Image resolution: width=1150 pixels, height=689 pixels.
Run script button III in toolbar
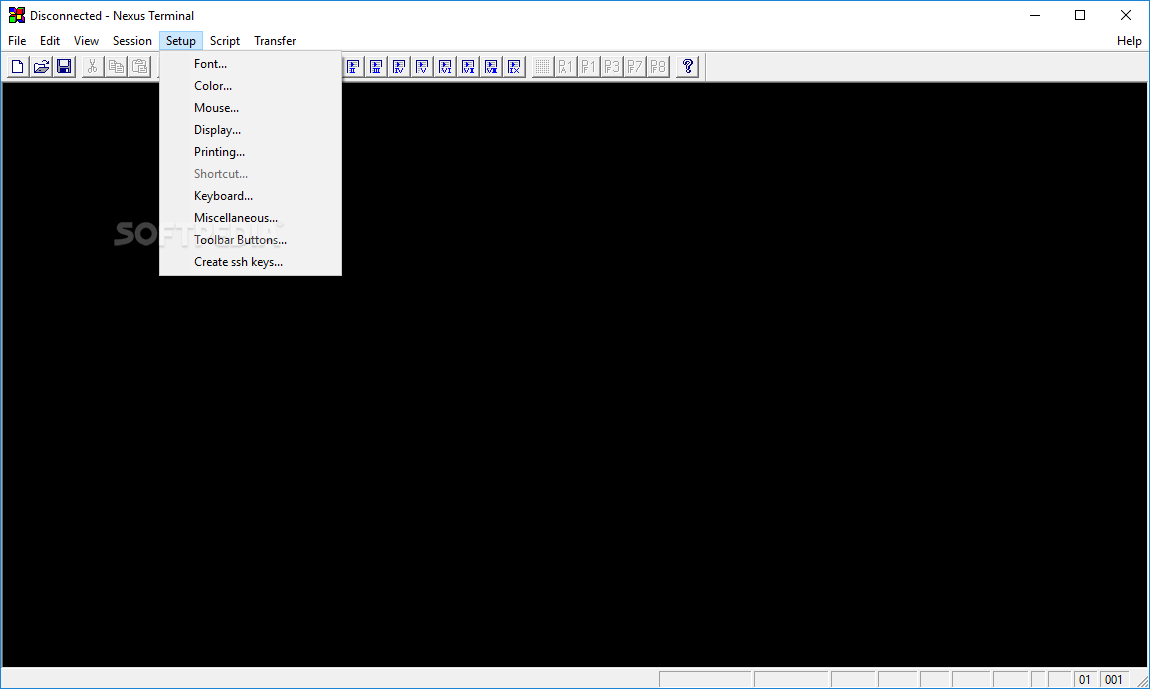pos(376,67)
